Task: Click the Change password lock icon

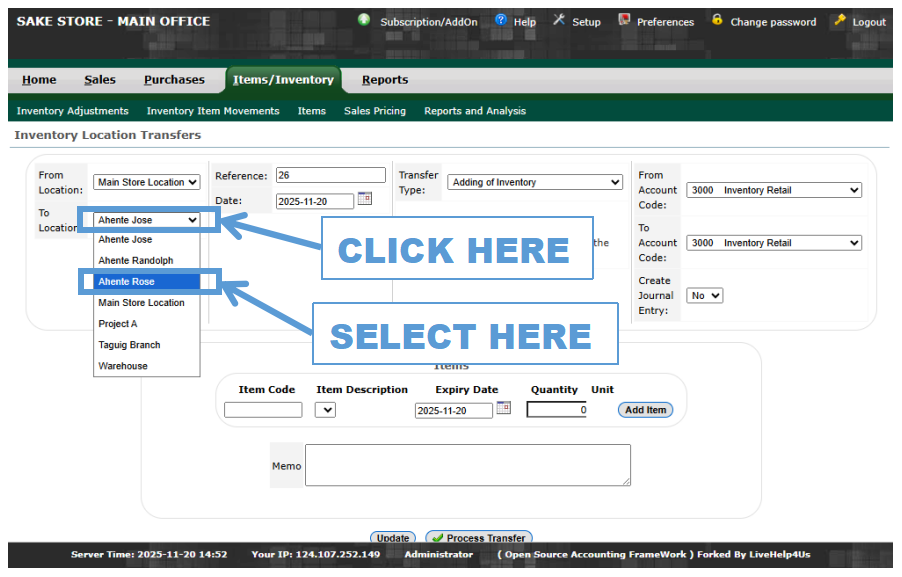Action: click(x=717, y=20)
